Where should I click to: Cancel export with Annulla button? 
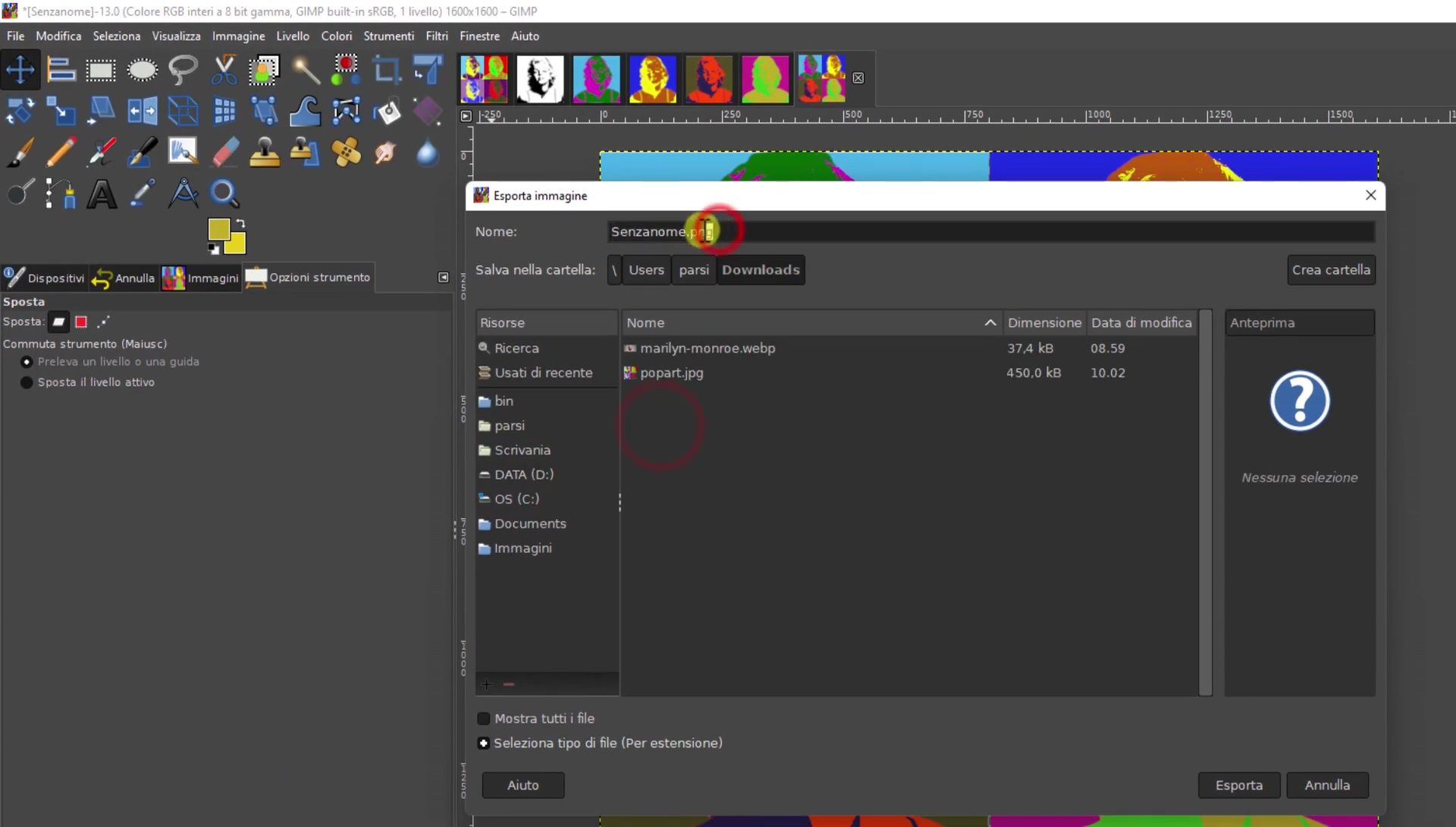[1327, 785]
